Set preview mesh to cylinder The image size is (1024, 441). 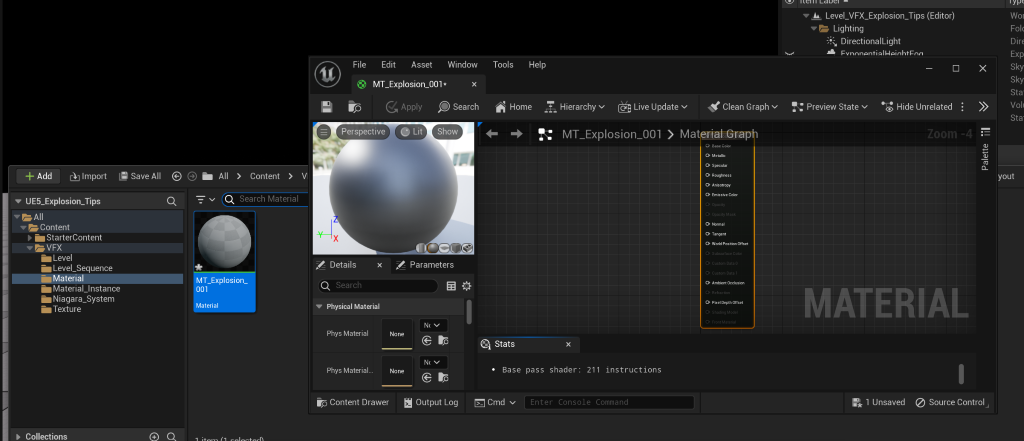point(421,248)
